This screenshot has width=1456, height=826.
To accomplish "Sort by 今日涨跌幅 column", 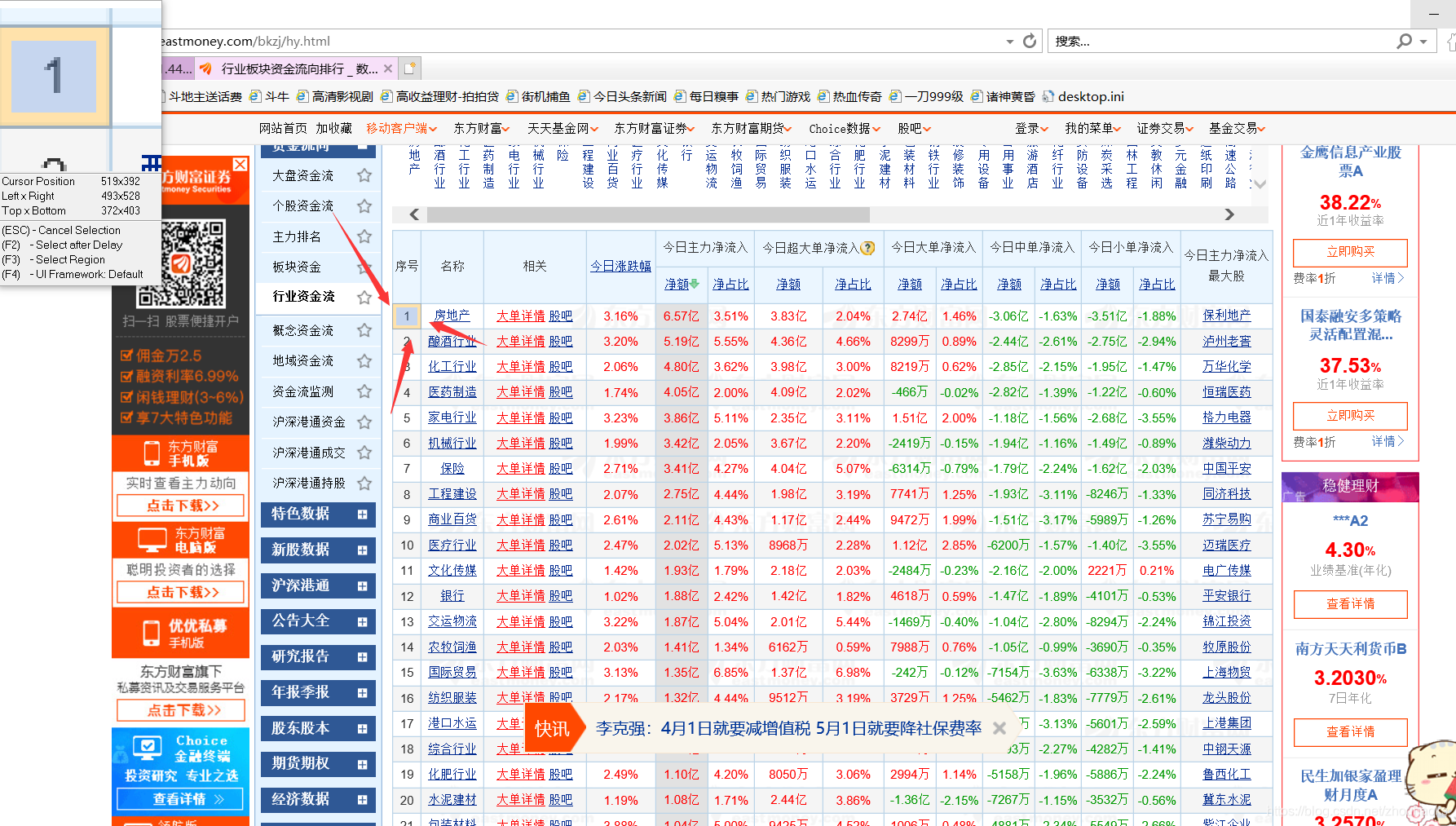I will coord(620,266).
